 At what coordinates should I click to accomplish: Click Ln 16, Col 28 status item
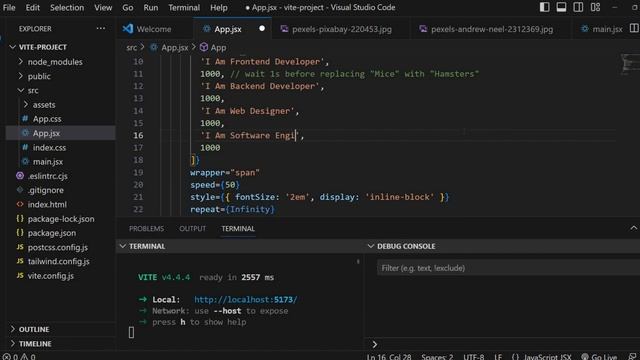click(x=389, y=357)
